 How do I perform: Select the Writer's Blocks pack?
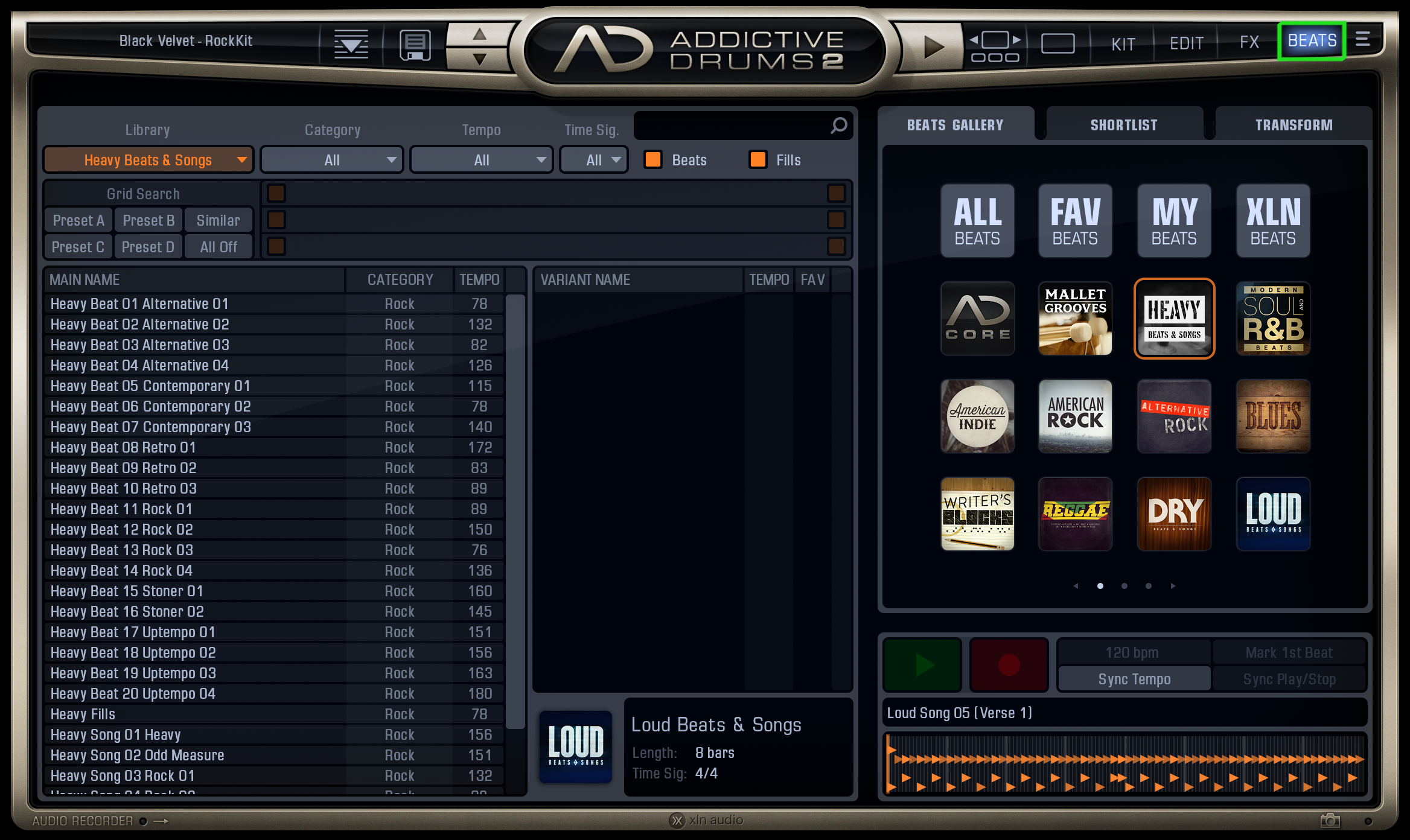[977, 514]
